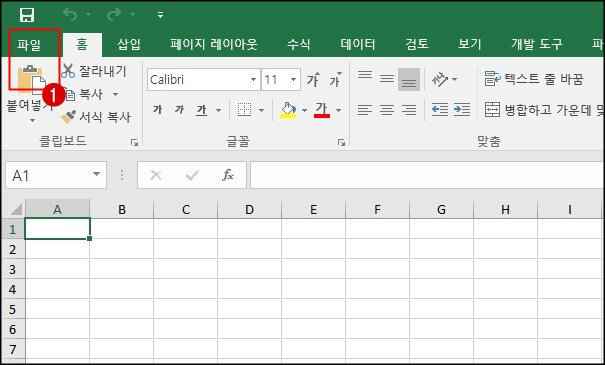Screen dimensions: 605x365
Task: Switch to the 삽입 tab
Action: click(129, 44)
